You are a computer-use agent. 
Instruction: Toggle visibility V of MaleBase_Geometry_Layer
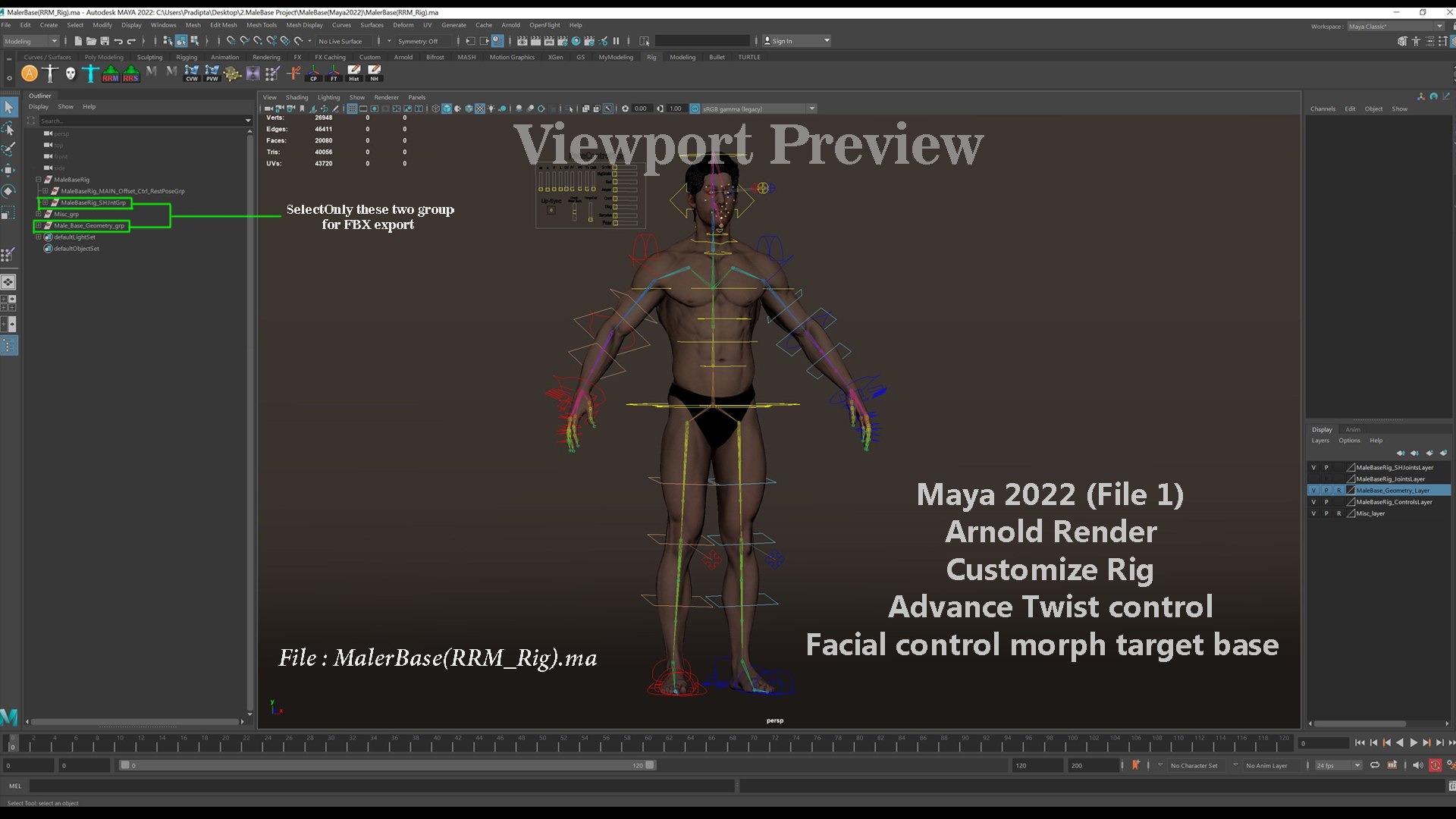(x=1313, y=491)
